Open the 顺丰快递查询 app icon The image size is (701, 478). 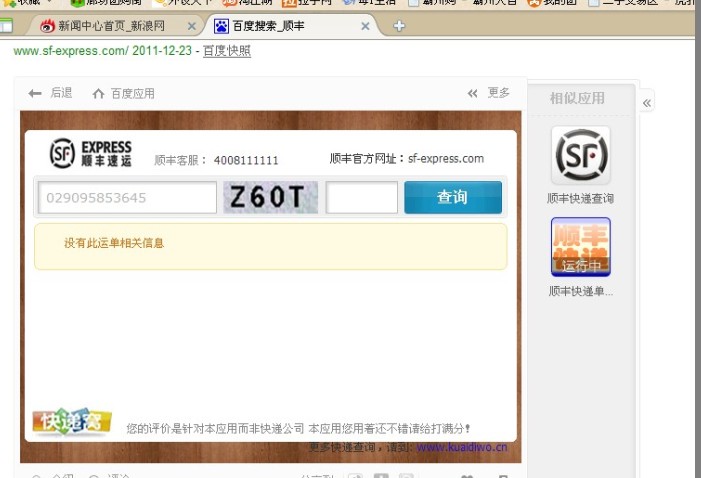coord(581,155)
